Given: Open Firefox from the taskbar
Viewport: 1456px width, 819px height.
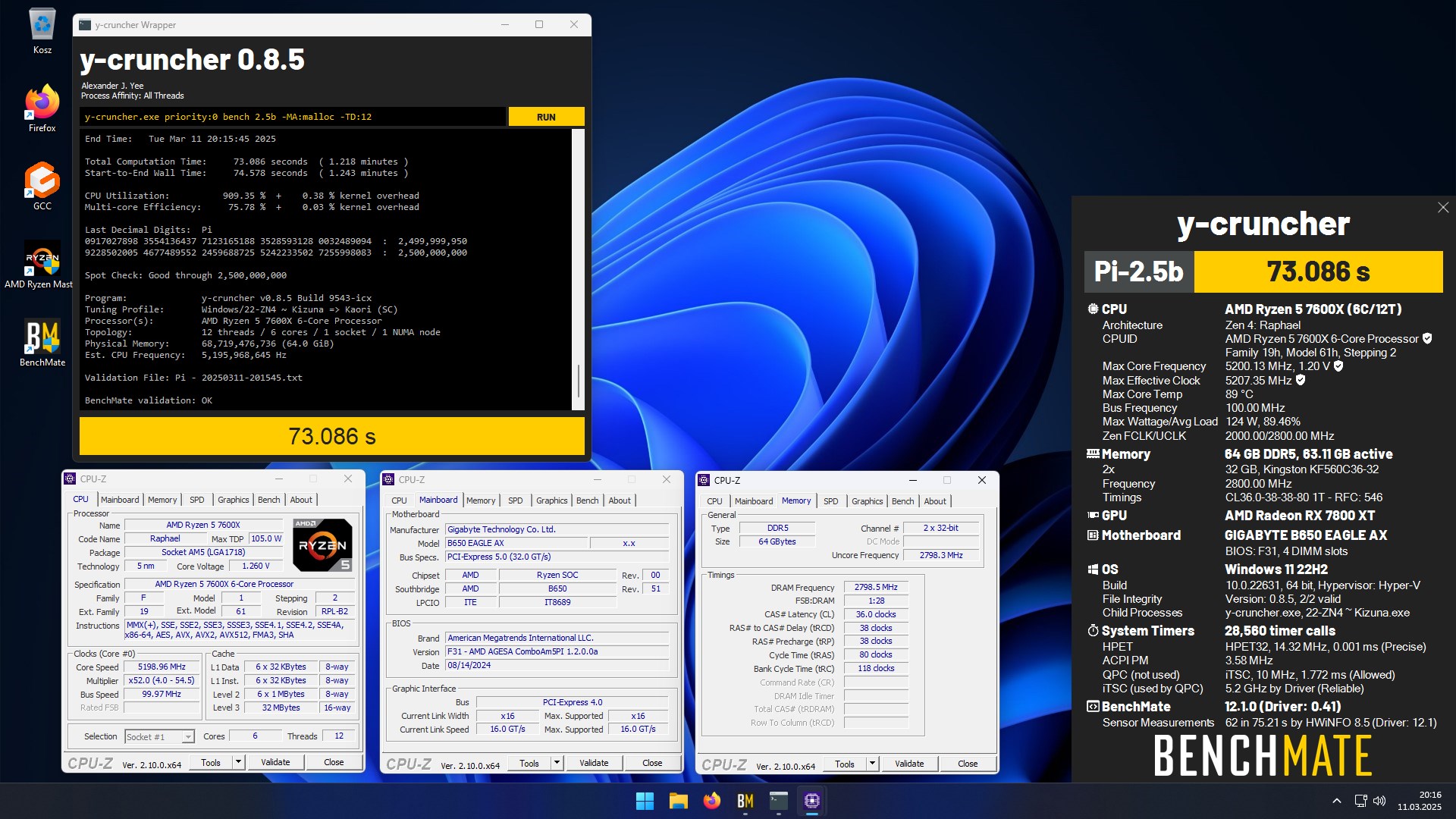Looking at the screenshot, I should [711, 801].
